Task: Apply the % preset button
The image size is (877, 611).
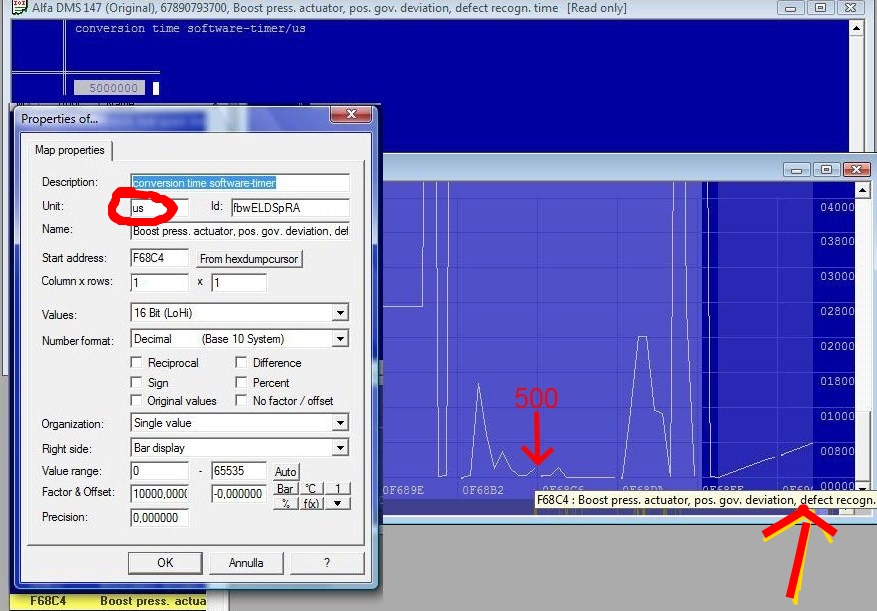Action: point(285,503)
